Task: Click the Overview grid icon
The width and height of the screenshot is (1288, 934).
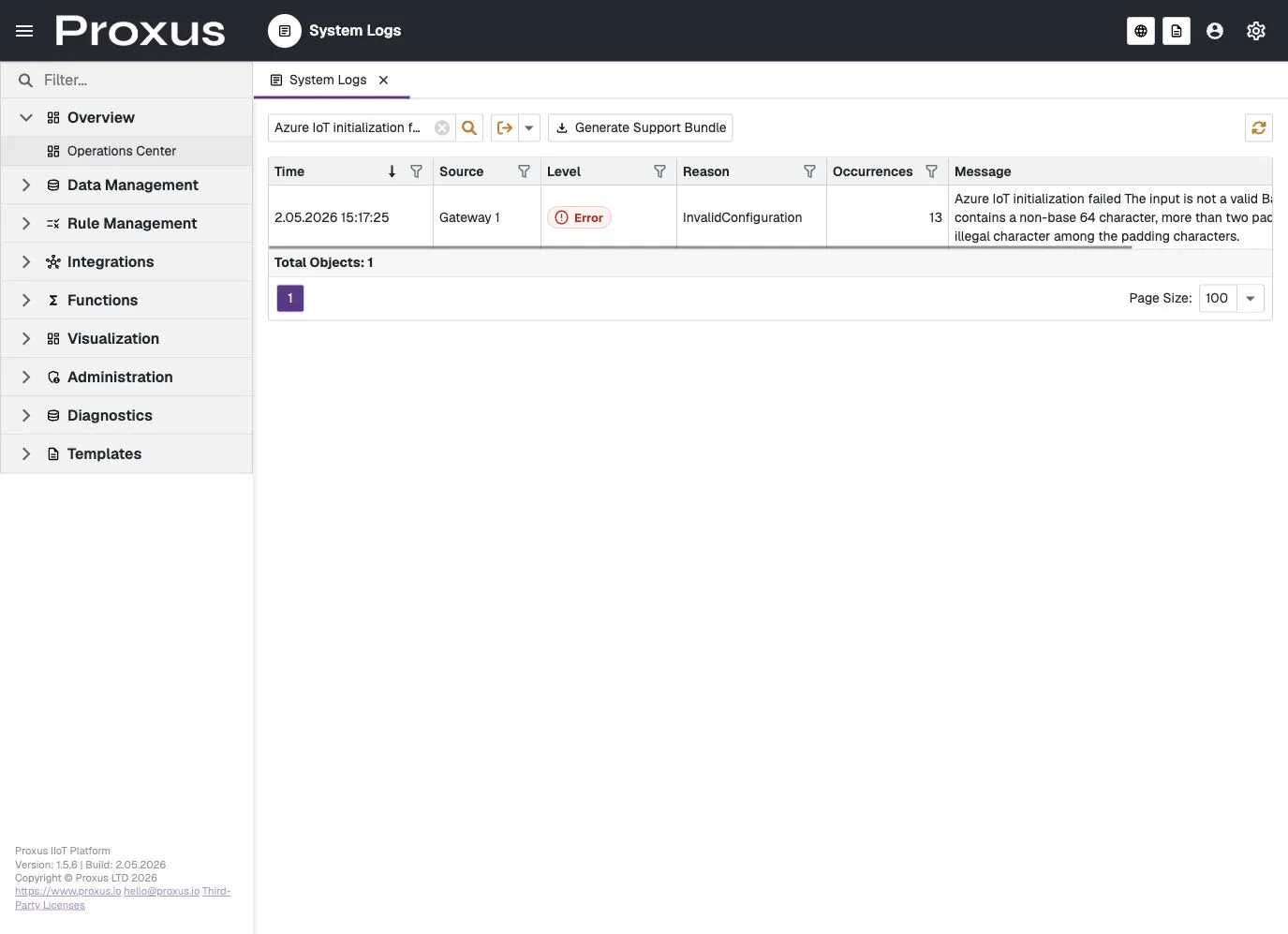Action: click(x=53, y=118)
